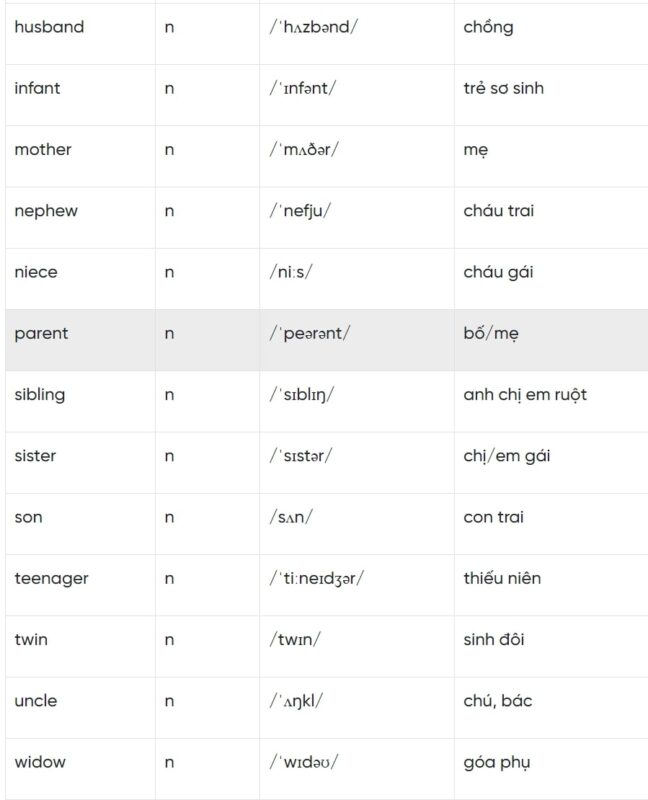This screenshot has height=800, width=648.
Task: Click the pronunciation for "sister"
Action: [300, 456]
